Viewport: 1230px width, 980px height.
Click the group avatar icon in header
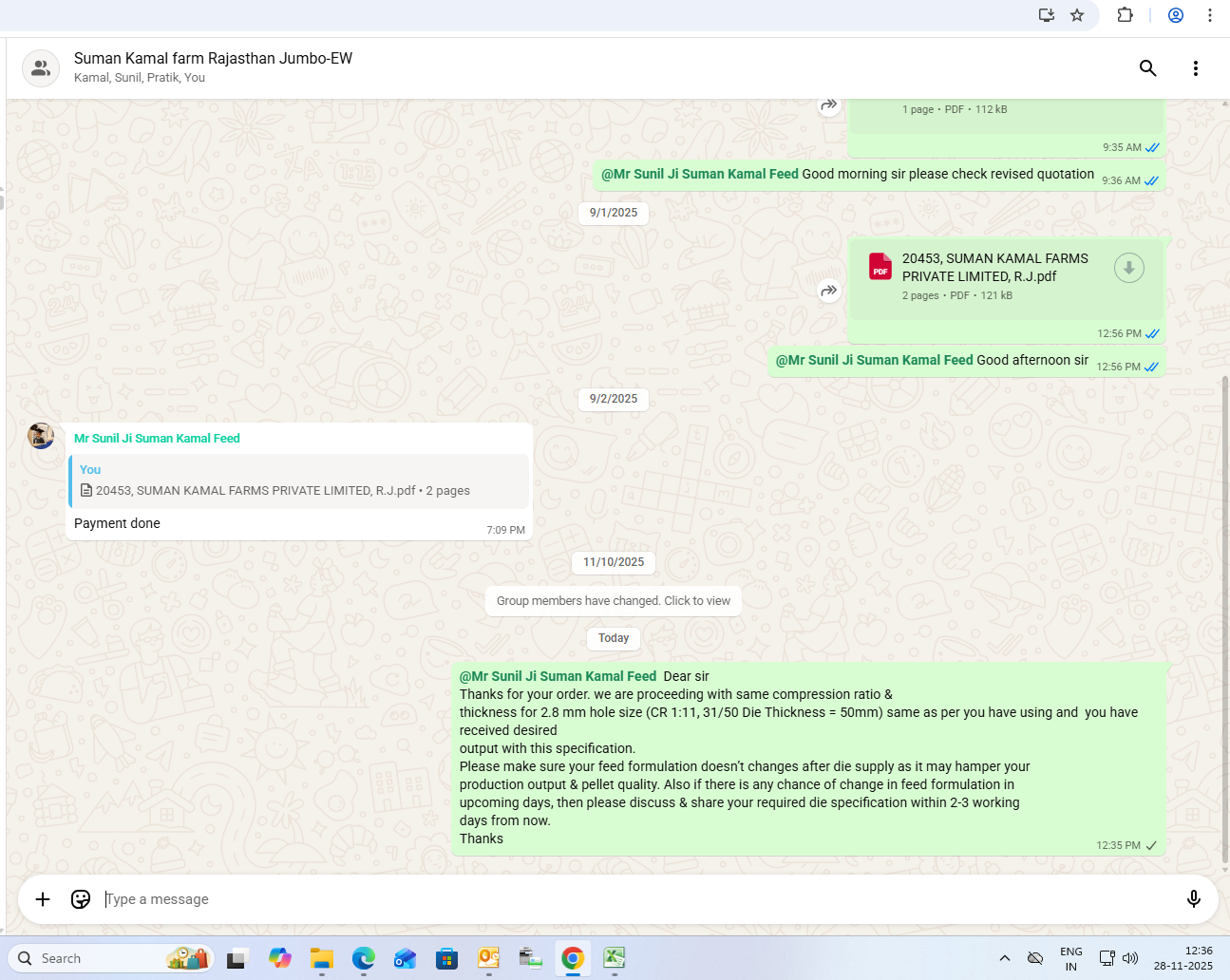click(x=41, y=68)
